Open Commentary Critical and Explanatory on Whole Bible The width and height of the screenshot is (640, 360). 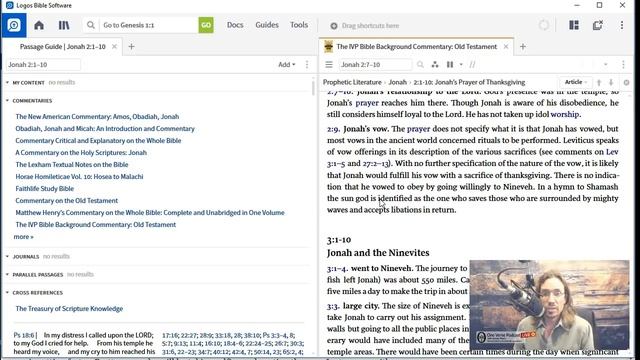click(x=98, y=140)
